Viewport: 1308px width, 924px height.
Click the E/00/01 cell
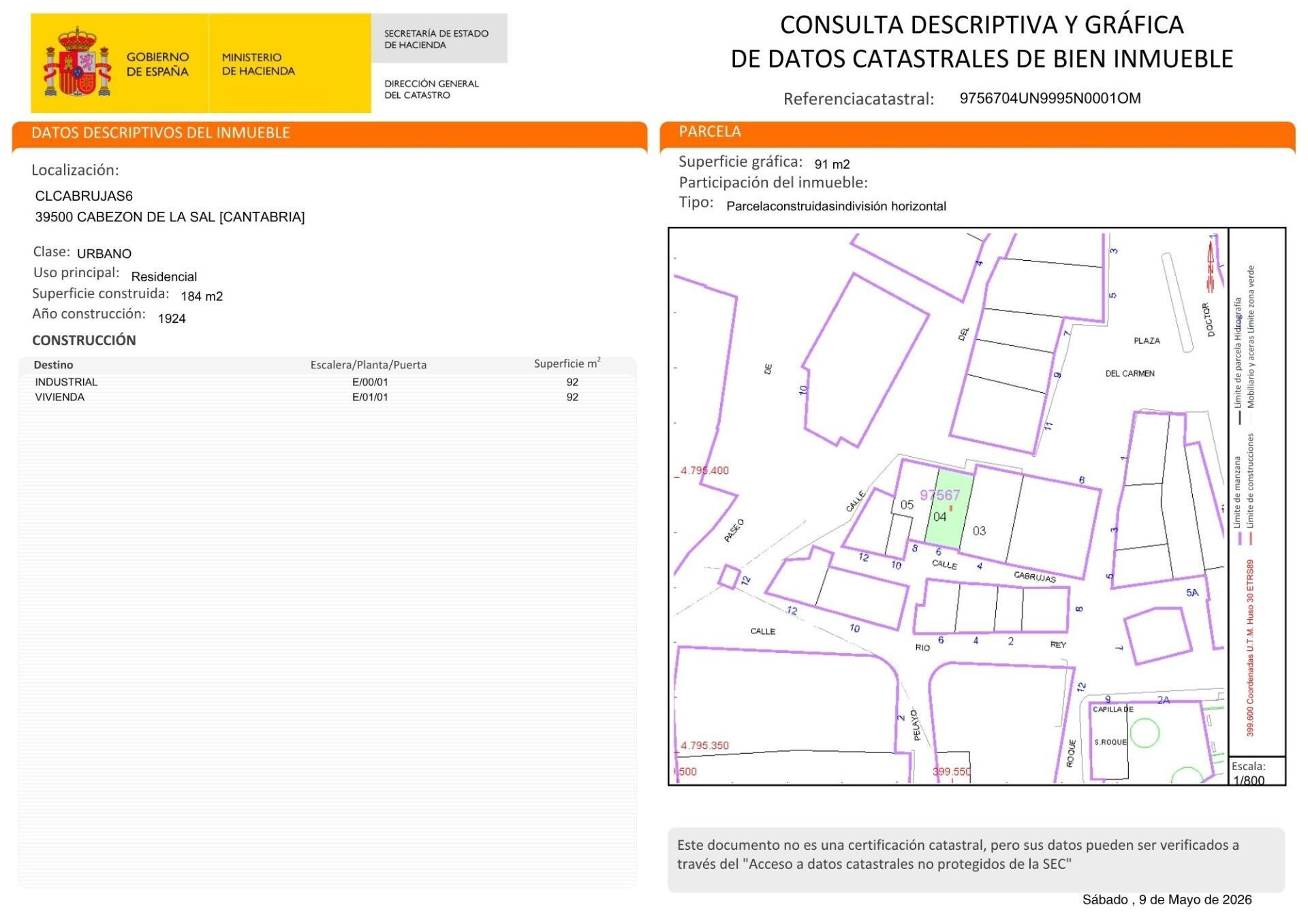pos(370,382)
